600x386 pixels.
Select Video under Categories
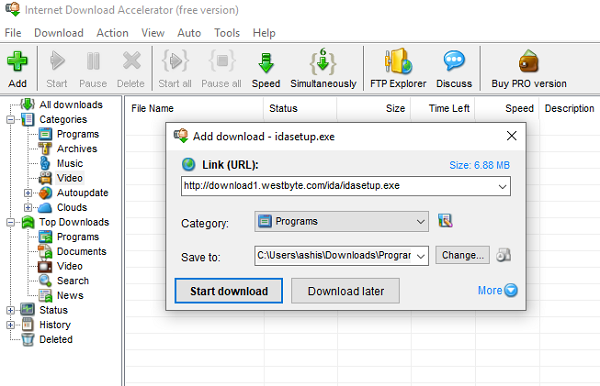click(x=70, y=178)
